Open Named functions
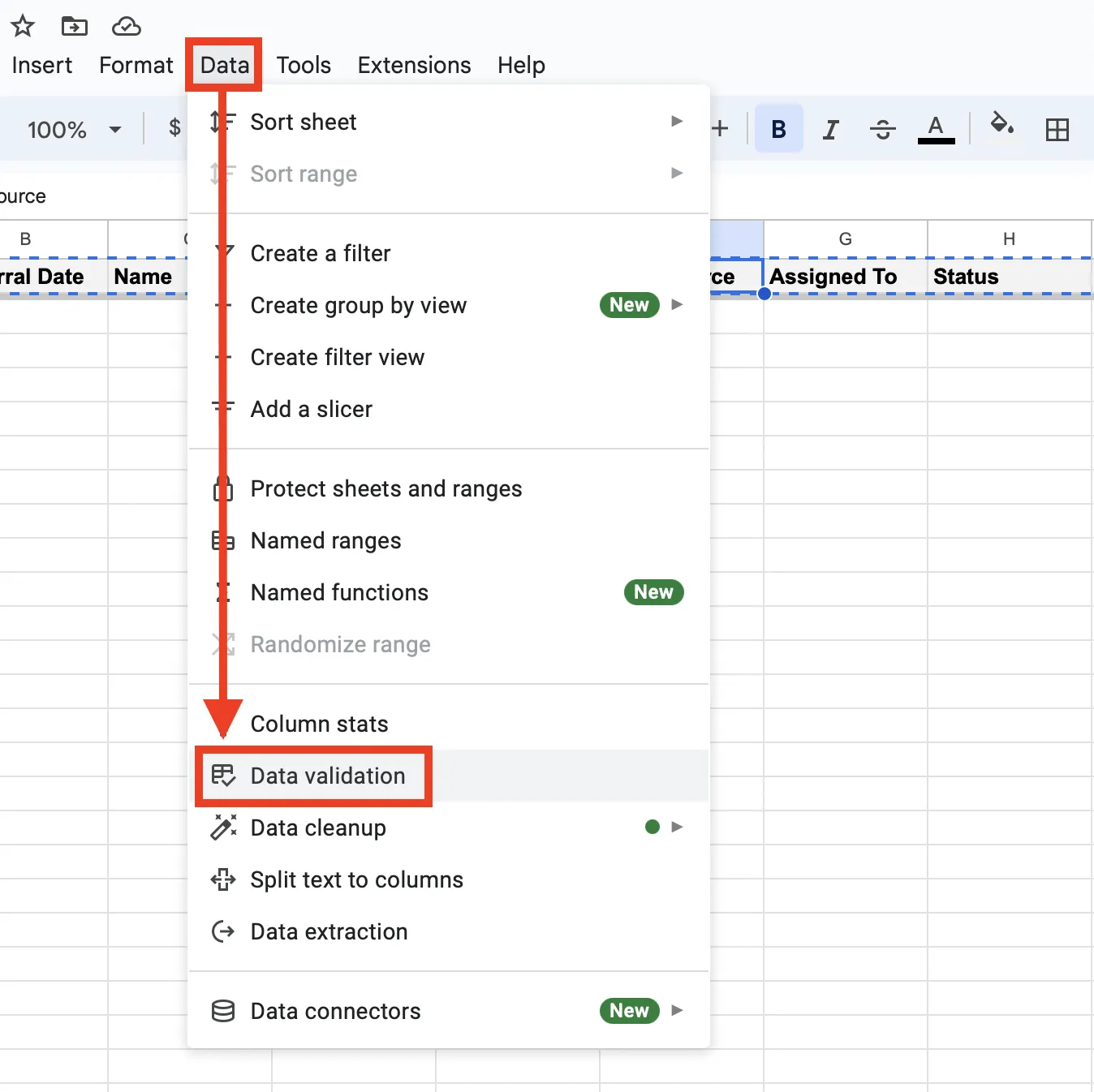 (x=449, y=592)
